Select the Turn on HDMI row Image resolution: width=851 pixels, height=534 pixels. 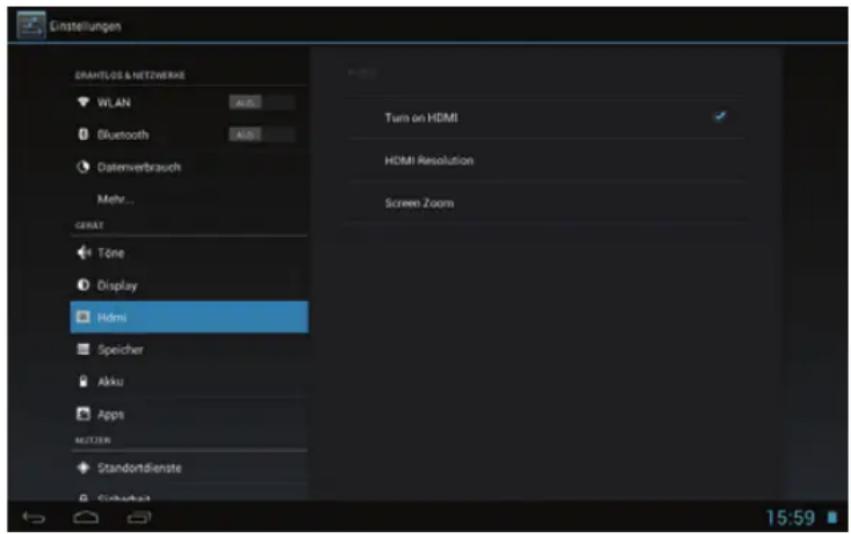point(545,117)
